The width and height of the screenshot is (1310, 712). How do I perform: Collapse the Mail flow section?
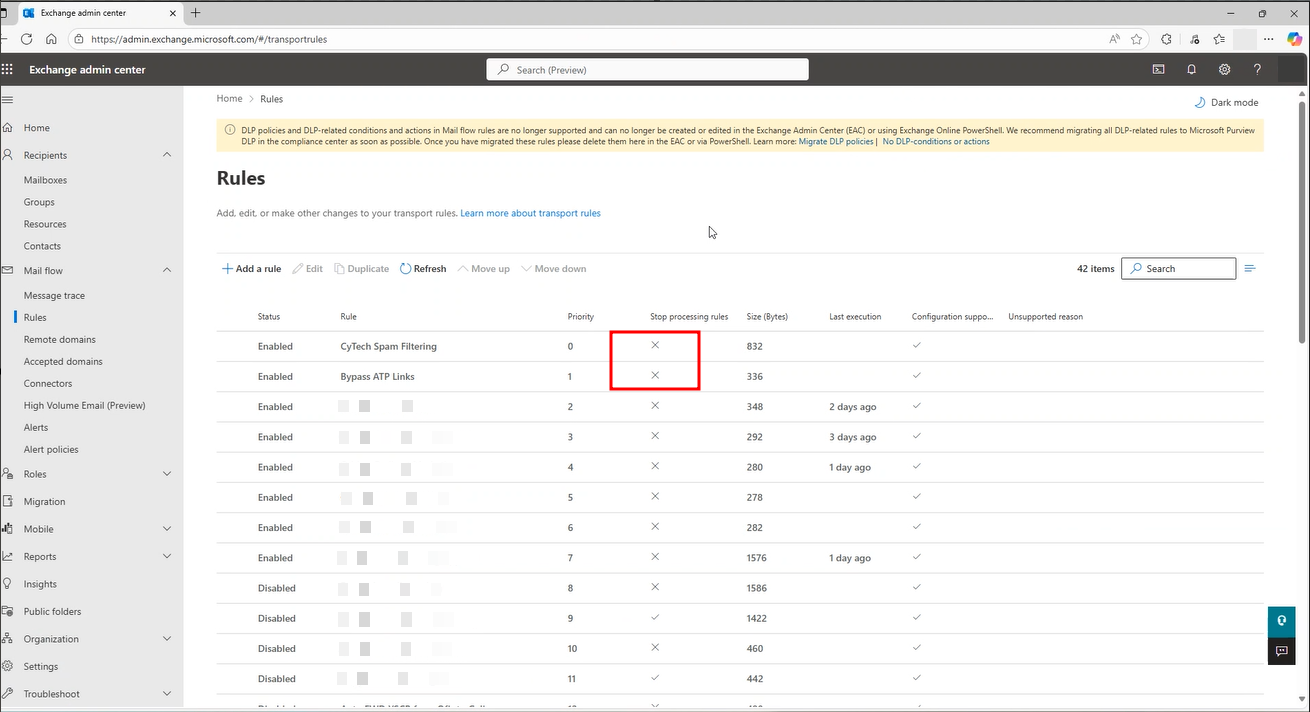(166, 270)
